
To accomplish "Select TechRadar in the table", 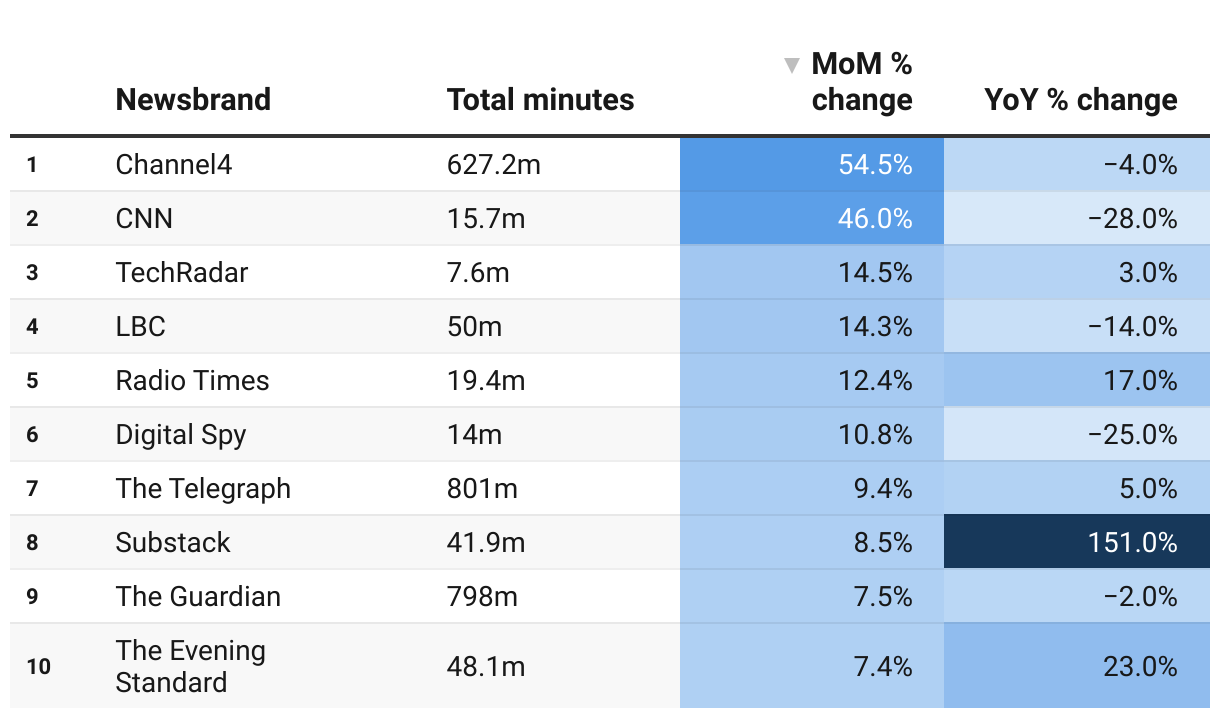I will click(182, 273).
